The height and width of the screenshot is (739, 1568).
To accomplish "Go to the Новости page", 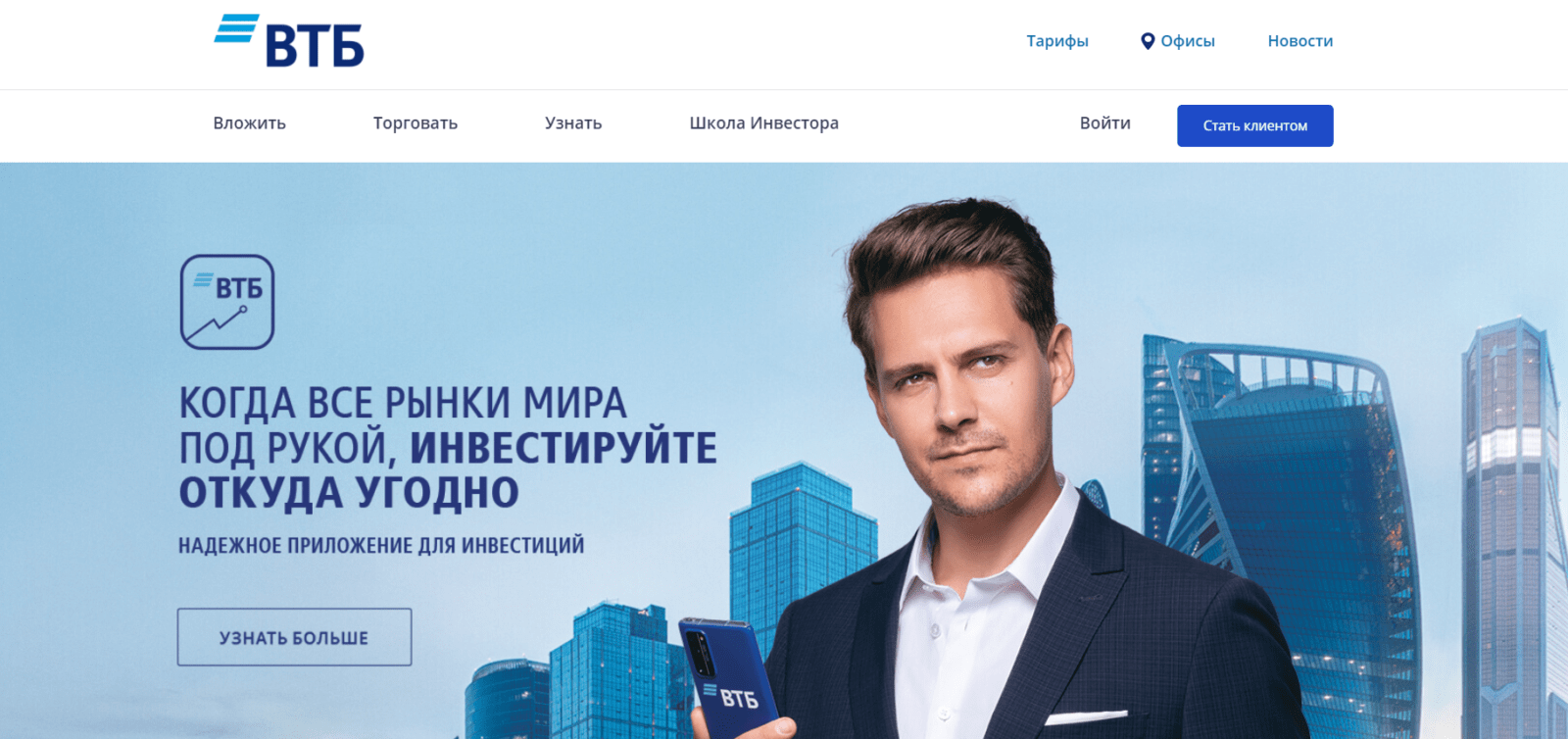I will pyautogui.click(x=1300, y=41).
